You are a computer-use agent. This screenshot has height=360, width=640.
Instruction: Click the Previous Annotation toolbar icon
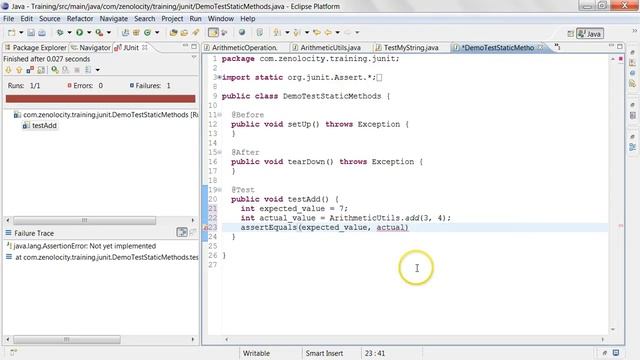pos(297,33)
